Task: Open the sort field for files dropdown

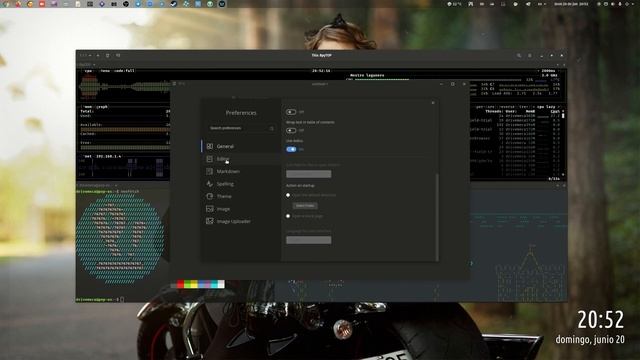Action: 309,174
